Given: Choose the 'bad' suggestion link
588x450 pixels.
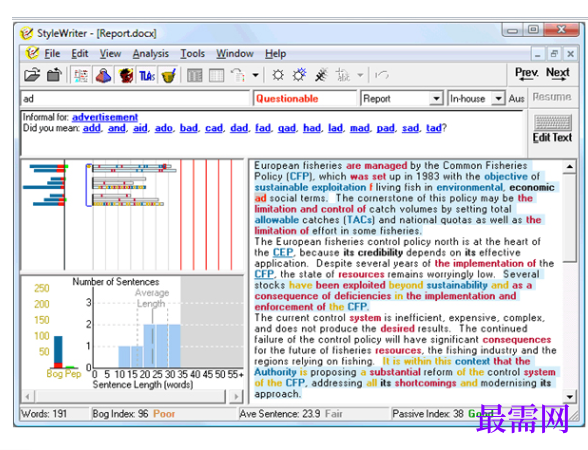Looking at the screenshot, I should pyautogui.click(x=189, y=128).
